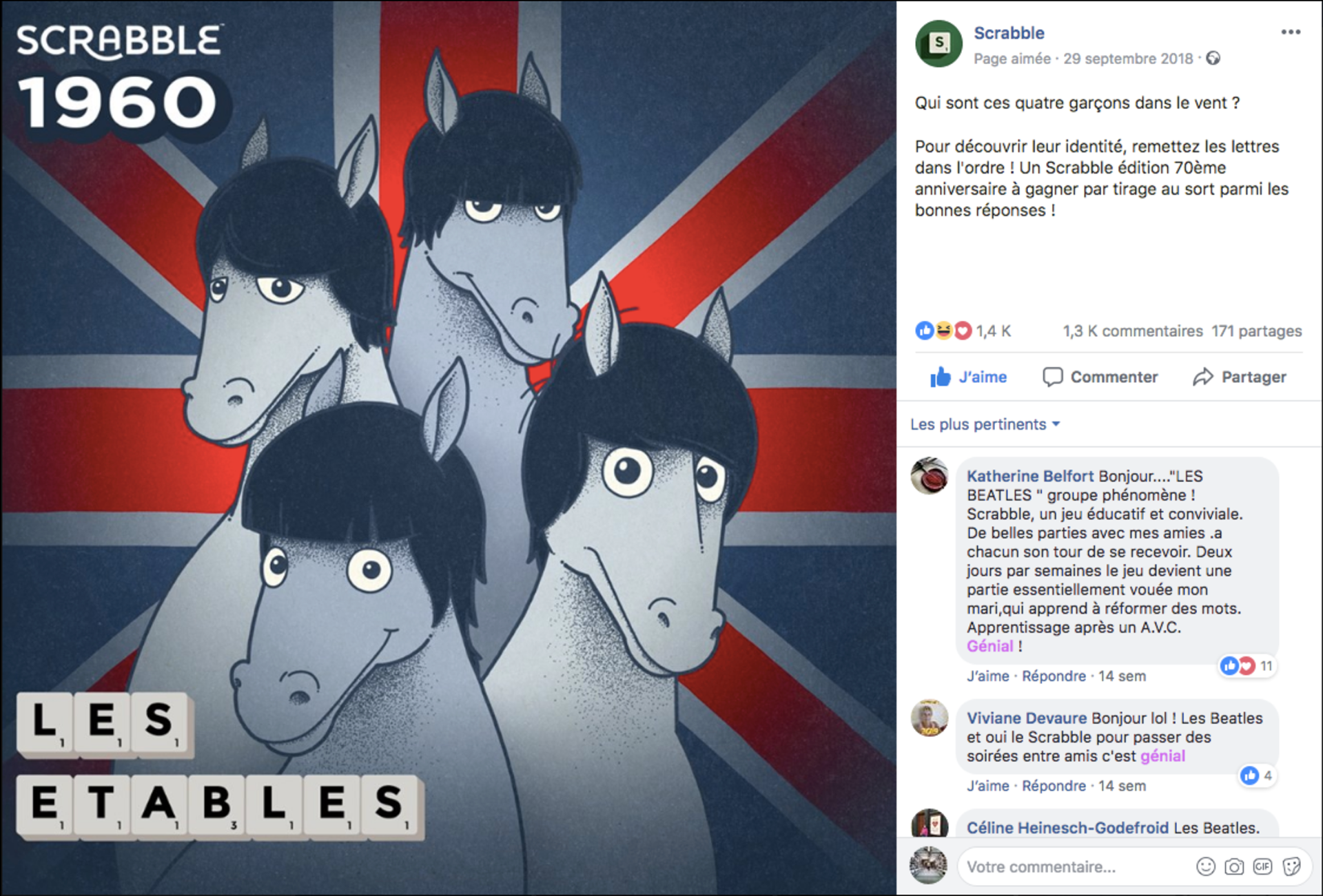Open the 171 partages list

pos(1257,331)
